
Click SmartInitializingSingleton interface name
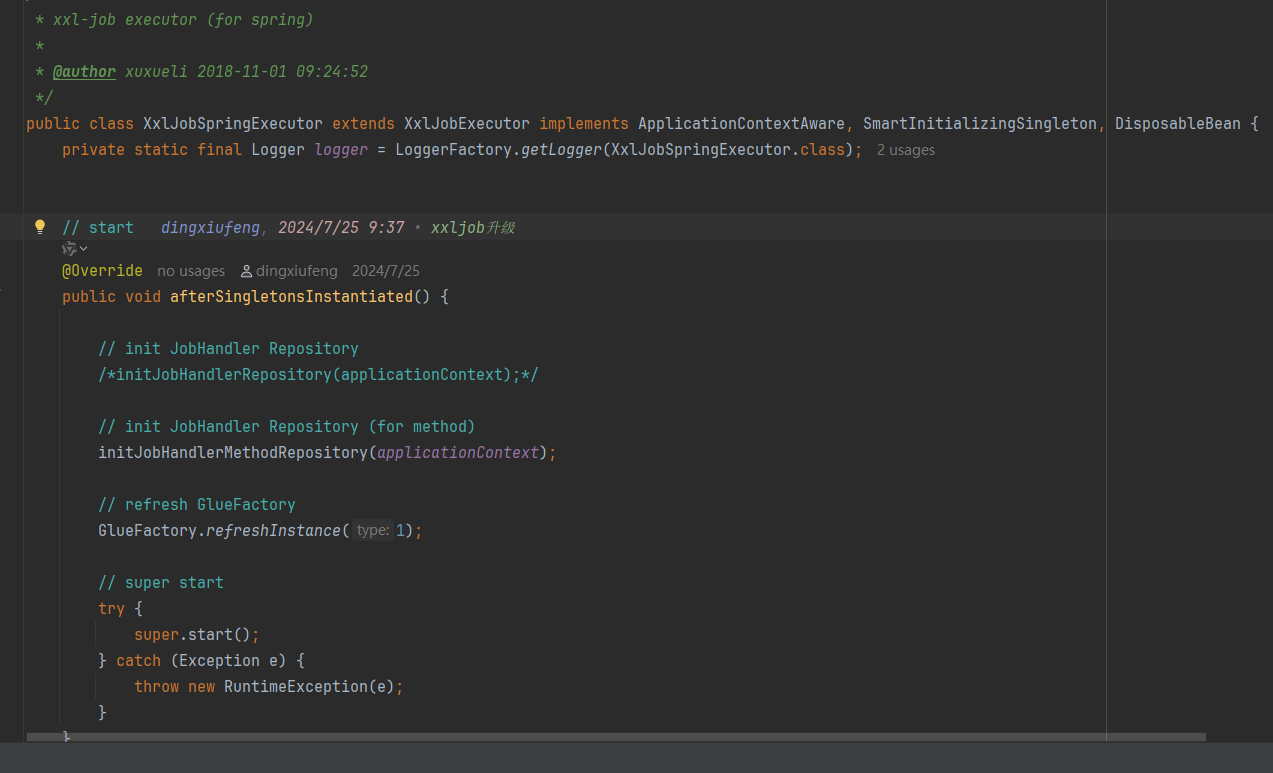(x=980, y=124)
